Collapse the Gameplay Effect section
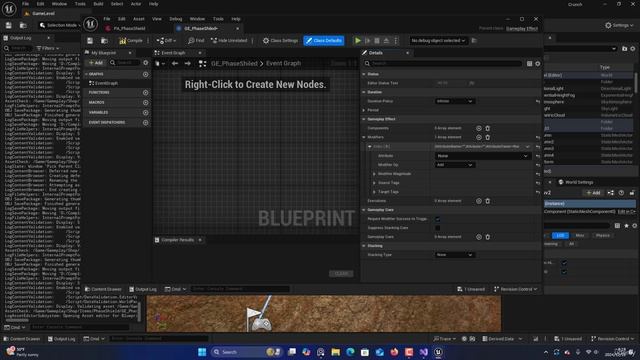Image resolution: width=640 pixels, height=360 pixels. [364, 119]
